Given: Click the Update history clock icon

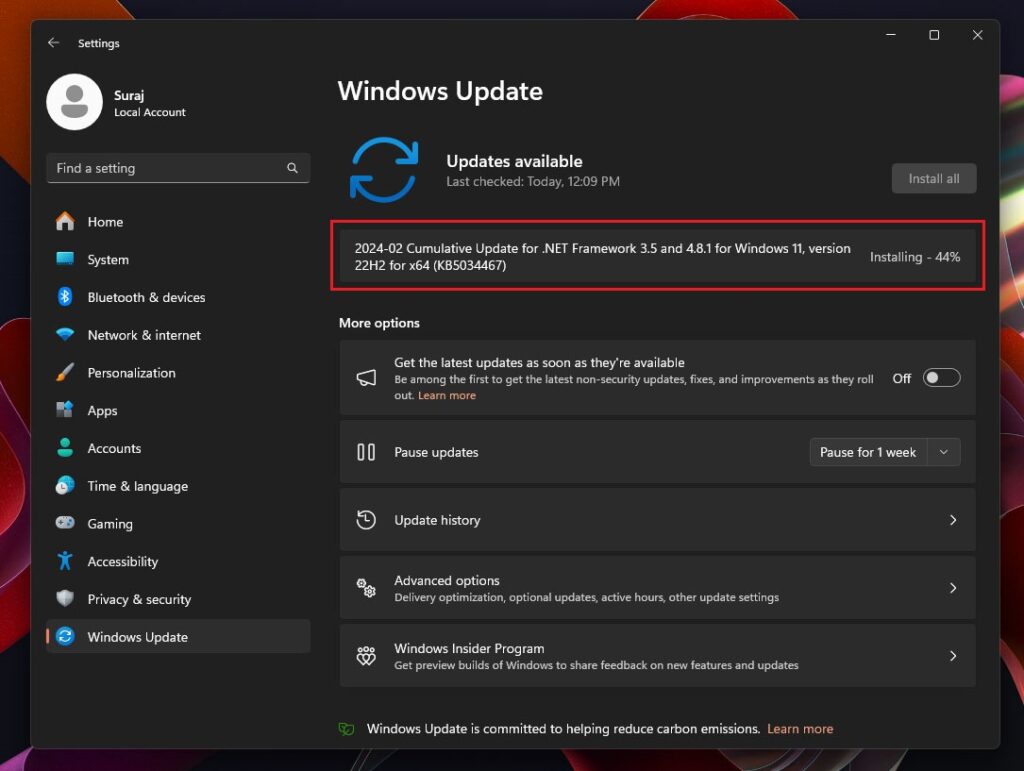Looking at the screenshot, I should click(366, 520).
